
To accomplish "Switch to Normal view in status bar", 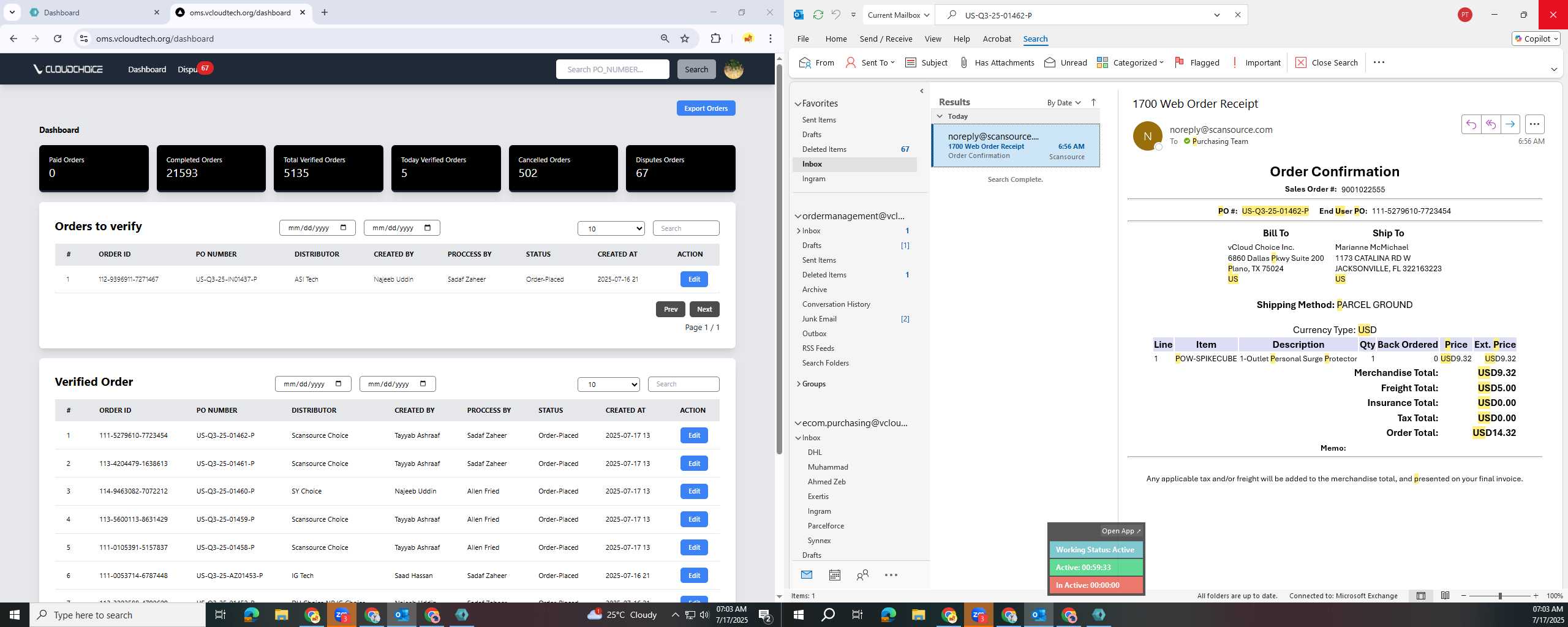I will coord(1420,596).
